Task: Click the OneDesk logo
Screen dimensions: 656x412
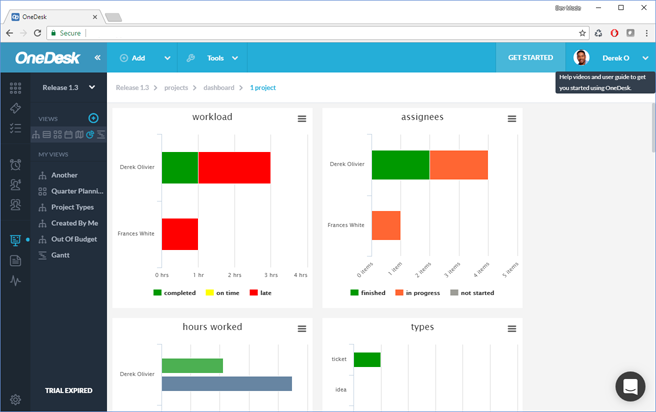Action: pos(47,58)
